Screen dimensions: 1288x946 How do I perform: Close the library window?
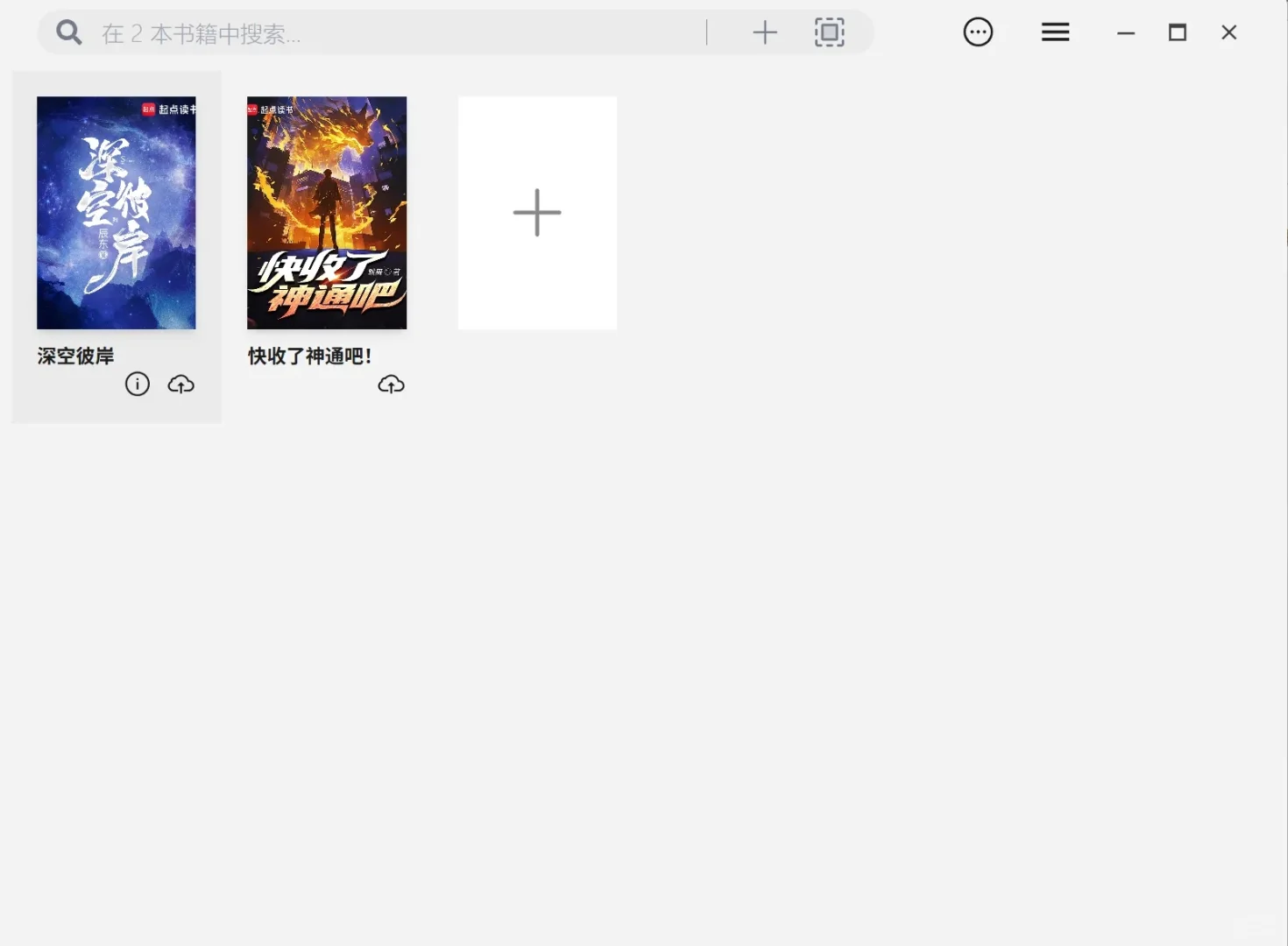point(1229,32)
